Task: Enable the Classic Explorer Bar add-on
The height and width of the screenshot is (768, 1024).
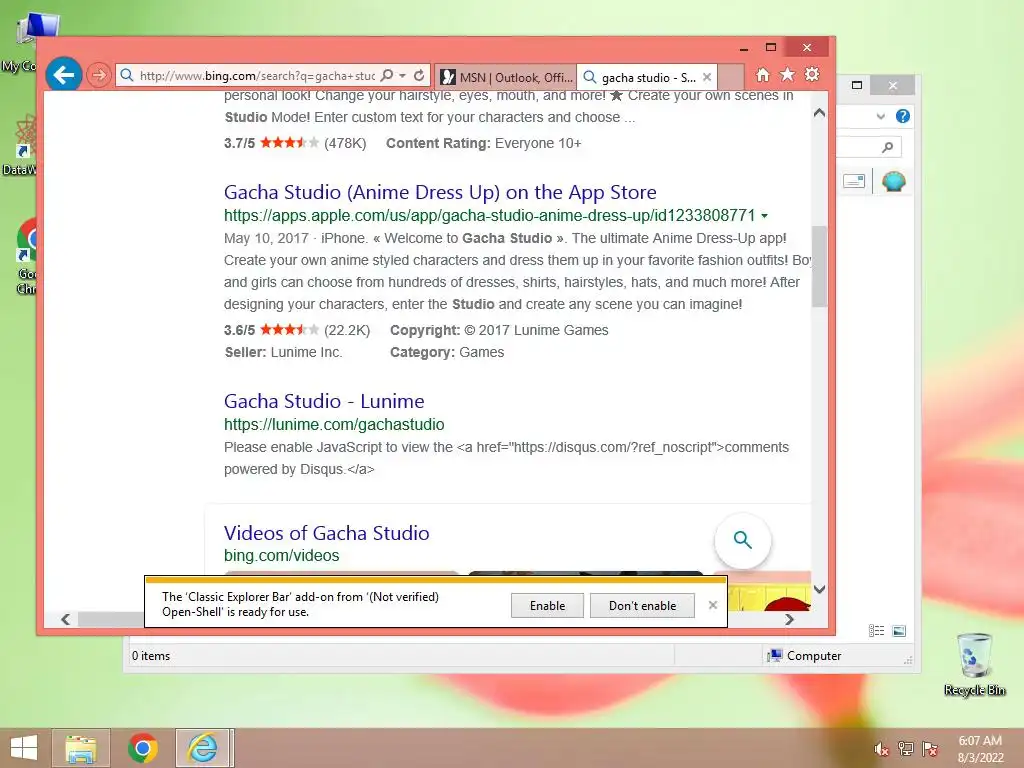Action: [x=547, y=605]
